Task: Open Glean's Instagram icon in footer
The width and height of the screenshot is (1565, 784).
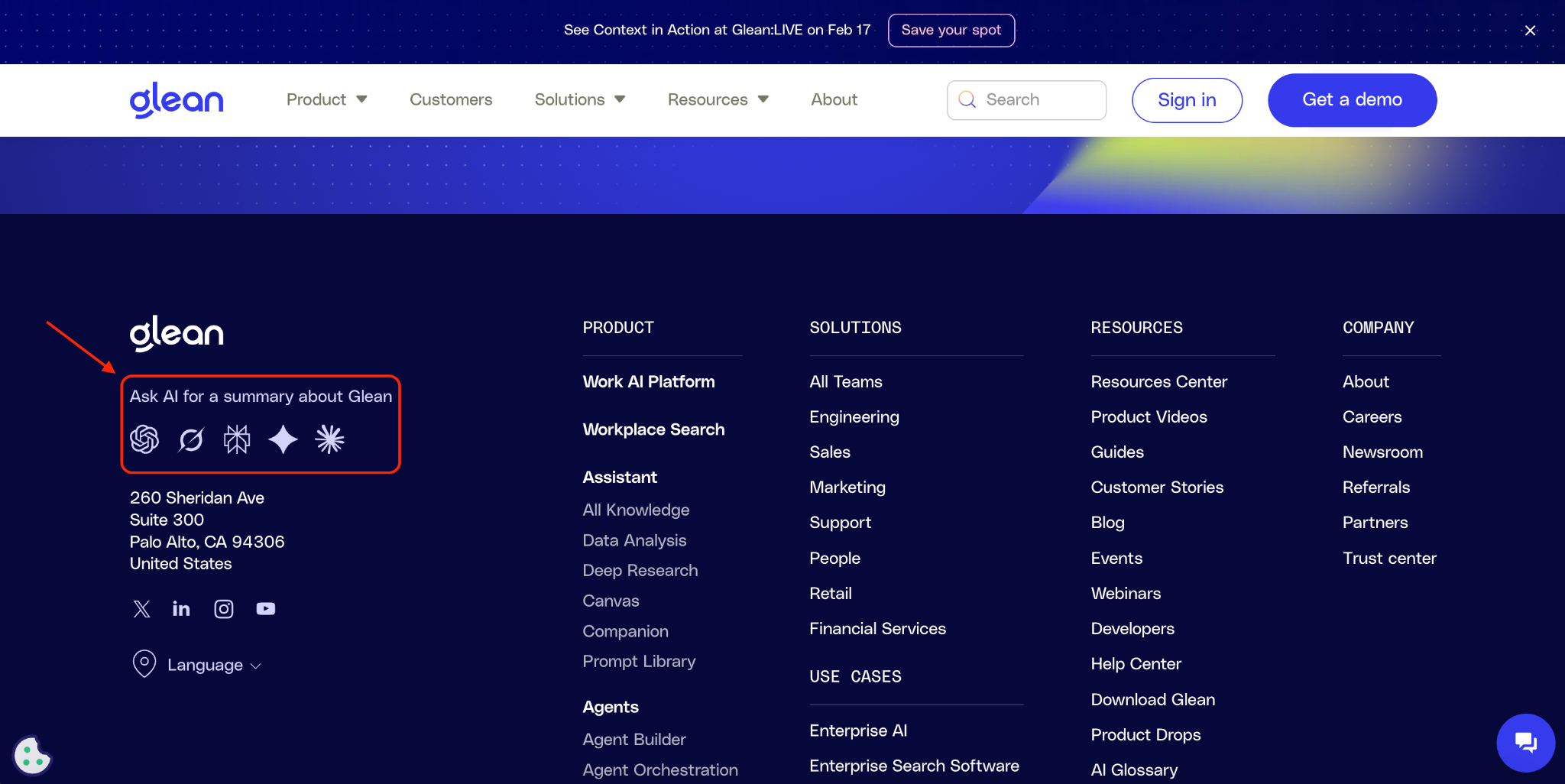Action: pos(224,609)
